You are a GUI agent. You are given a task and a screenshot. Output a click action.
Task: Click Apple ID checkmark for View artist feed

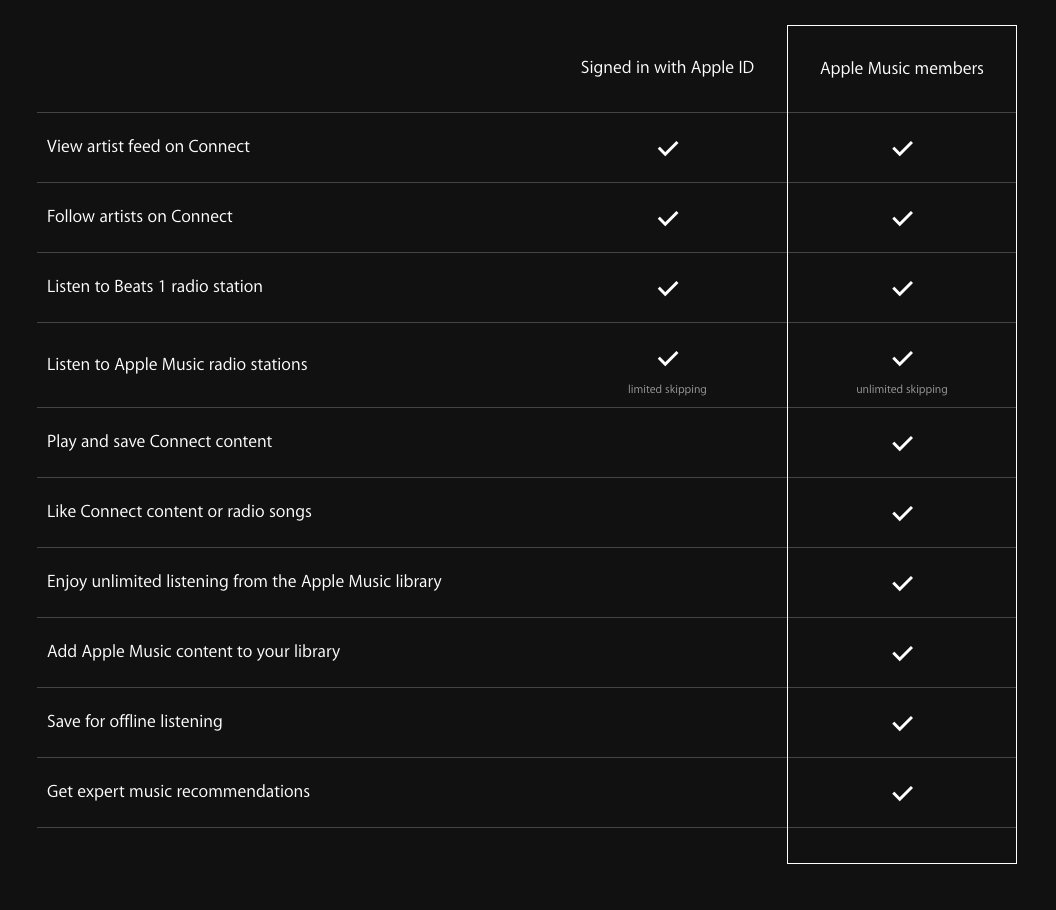pos(667,148)
